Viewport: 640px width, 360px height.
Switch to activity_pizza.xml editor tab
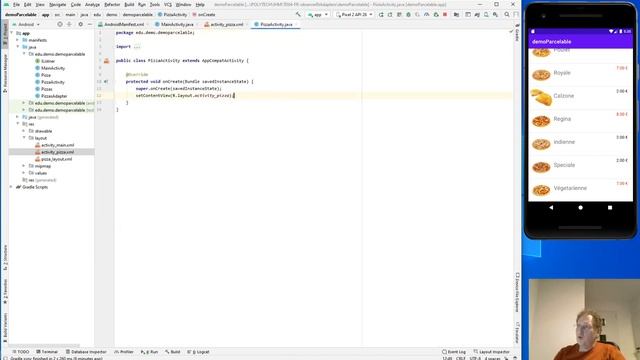coord(227,24)
